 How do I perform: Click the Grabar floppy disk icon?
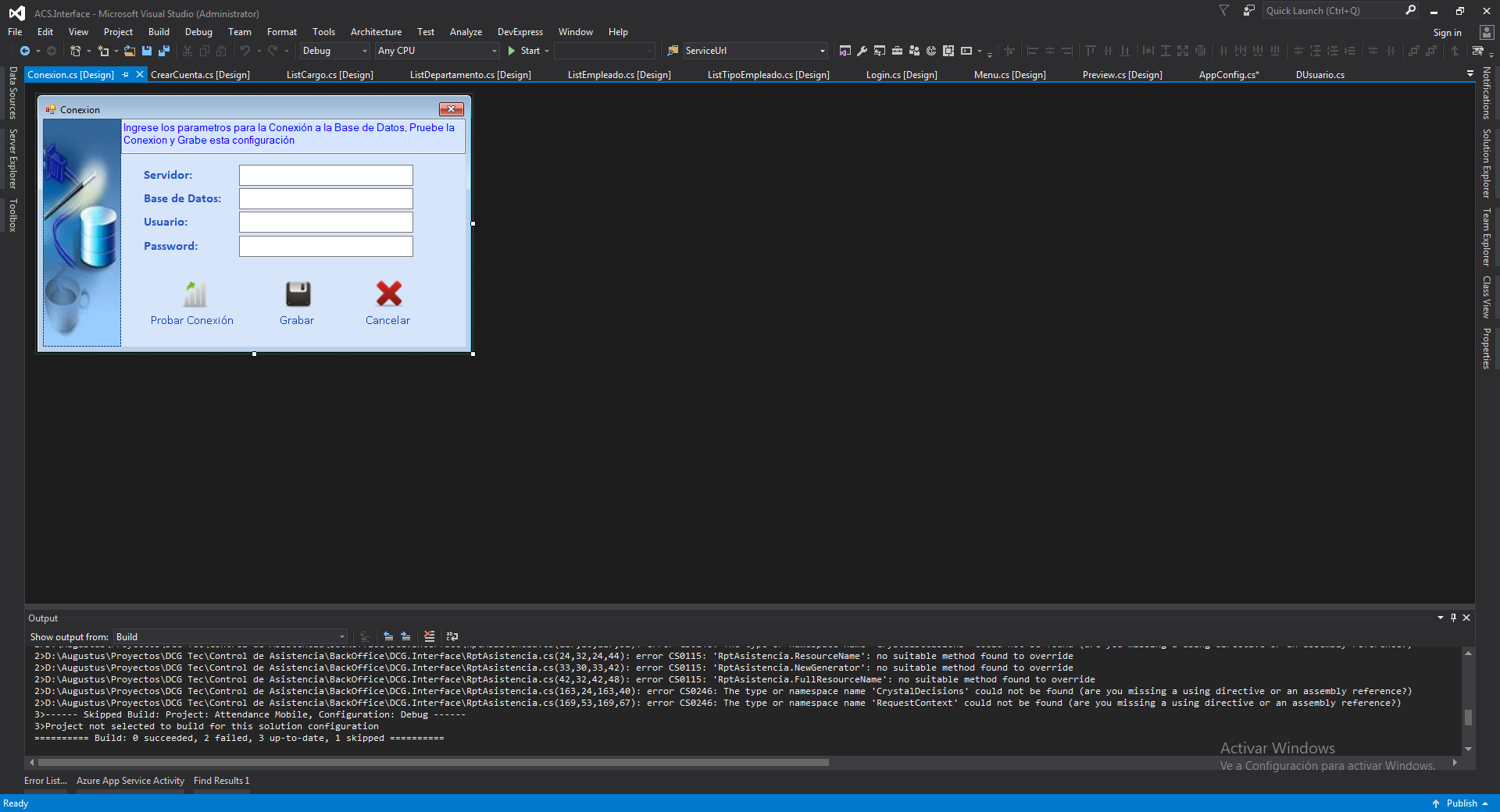tap(298, 294)
